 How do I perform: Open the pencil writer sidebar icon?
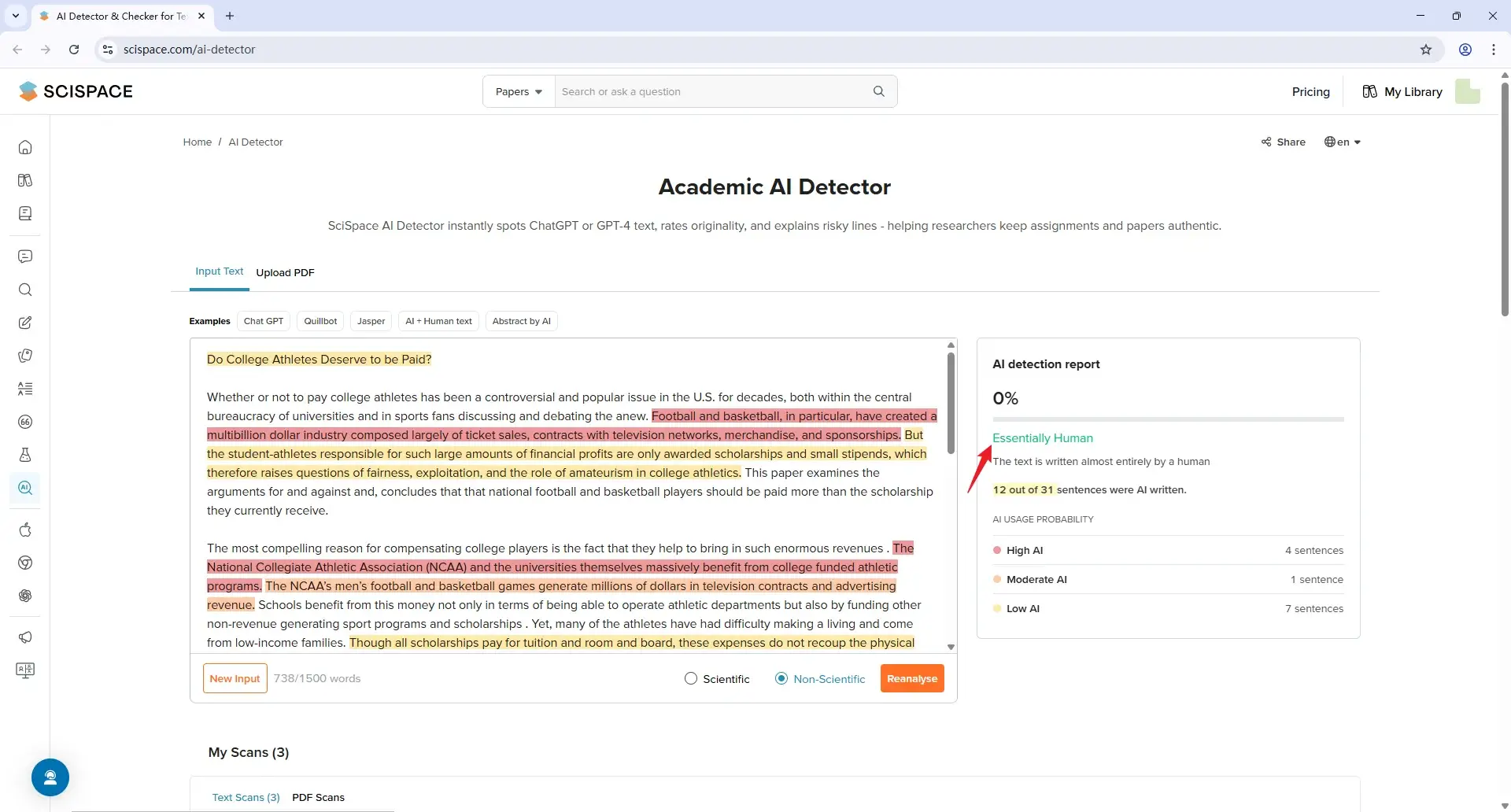(x=25, y=323)
